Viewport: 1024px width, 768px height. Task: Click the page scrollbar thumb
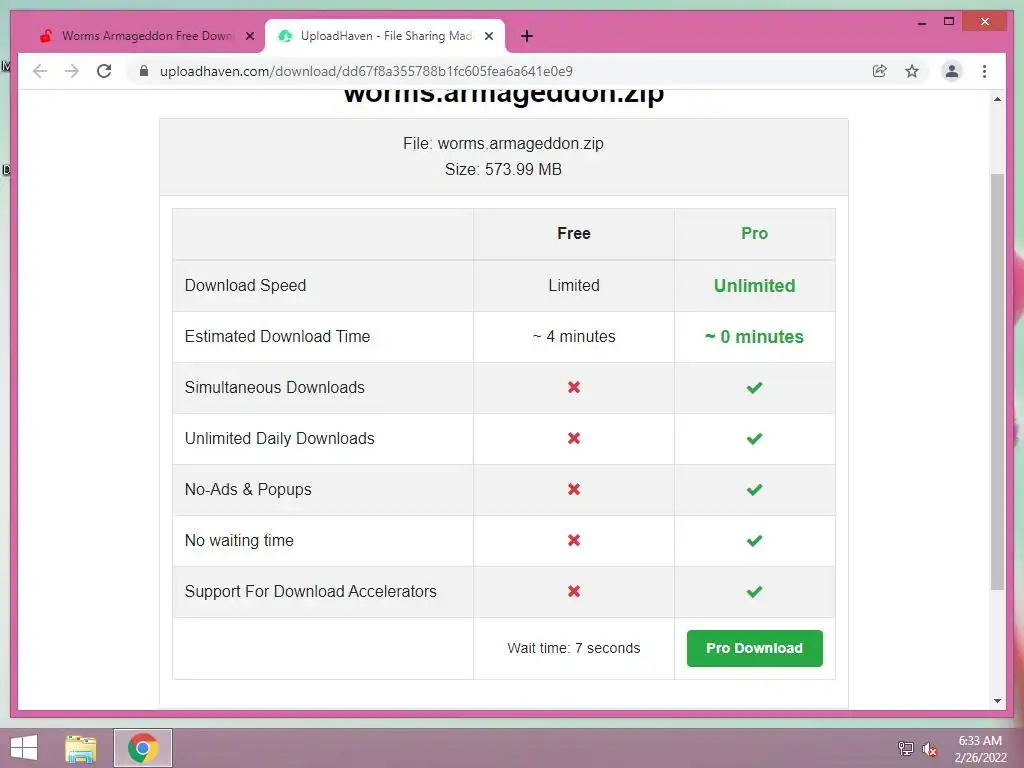coord(997,382)
